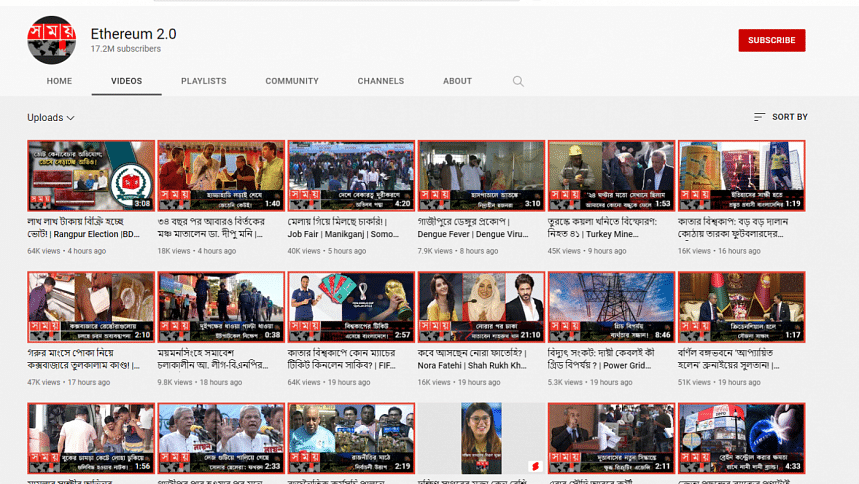Go to the CHANNELS tab
This screenshot has height=484, width=859.
[381, 81]
